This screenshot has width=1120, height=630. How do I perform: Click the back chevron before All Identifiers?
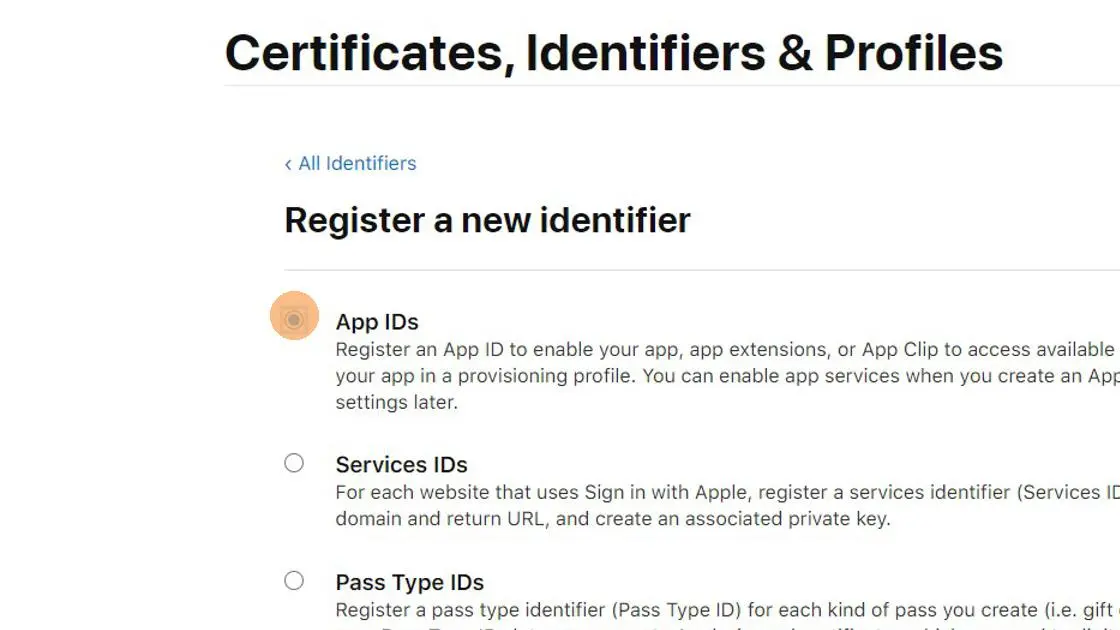[287, 164]
